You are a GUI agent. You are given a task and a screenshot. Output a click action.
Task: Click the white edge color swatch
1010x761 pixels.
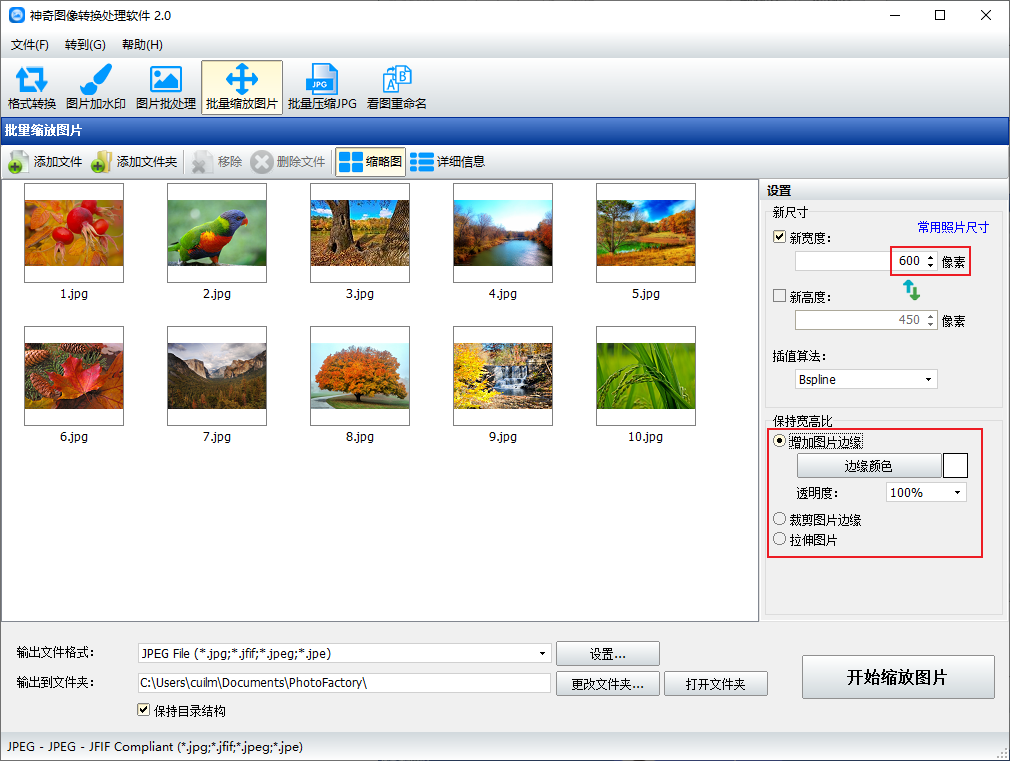click(x=955, y=465)
